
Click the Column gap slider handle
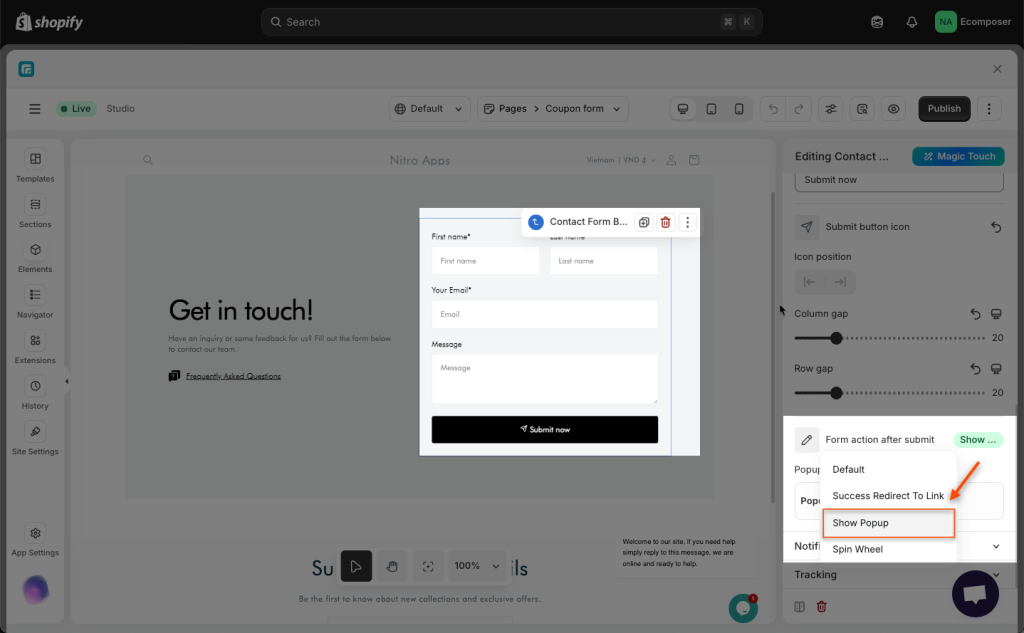(x=837, y=338)
